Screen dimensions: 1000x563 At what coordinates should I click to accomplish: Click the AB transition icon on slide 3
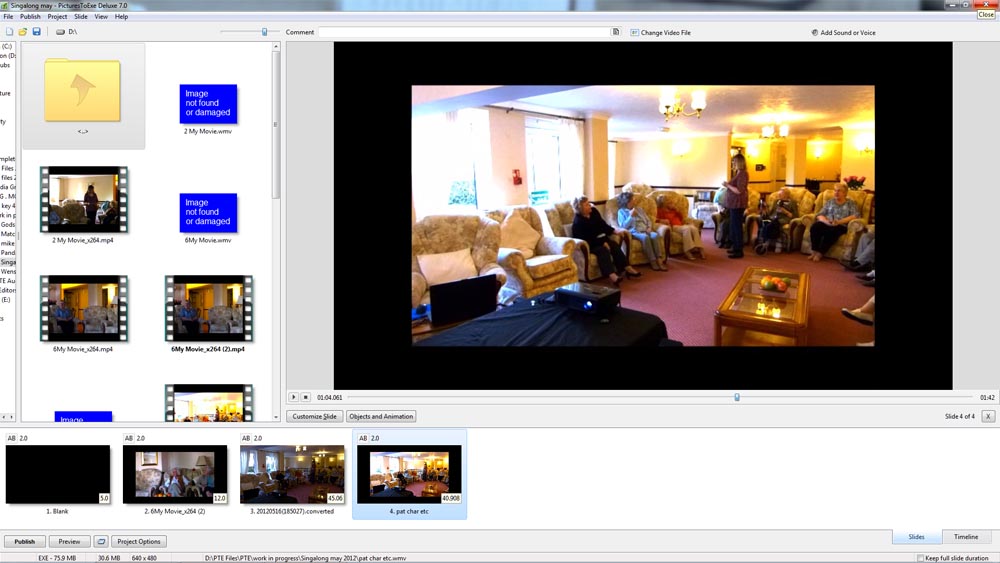point(246,438)
